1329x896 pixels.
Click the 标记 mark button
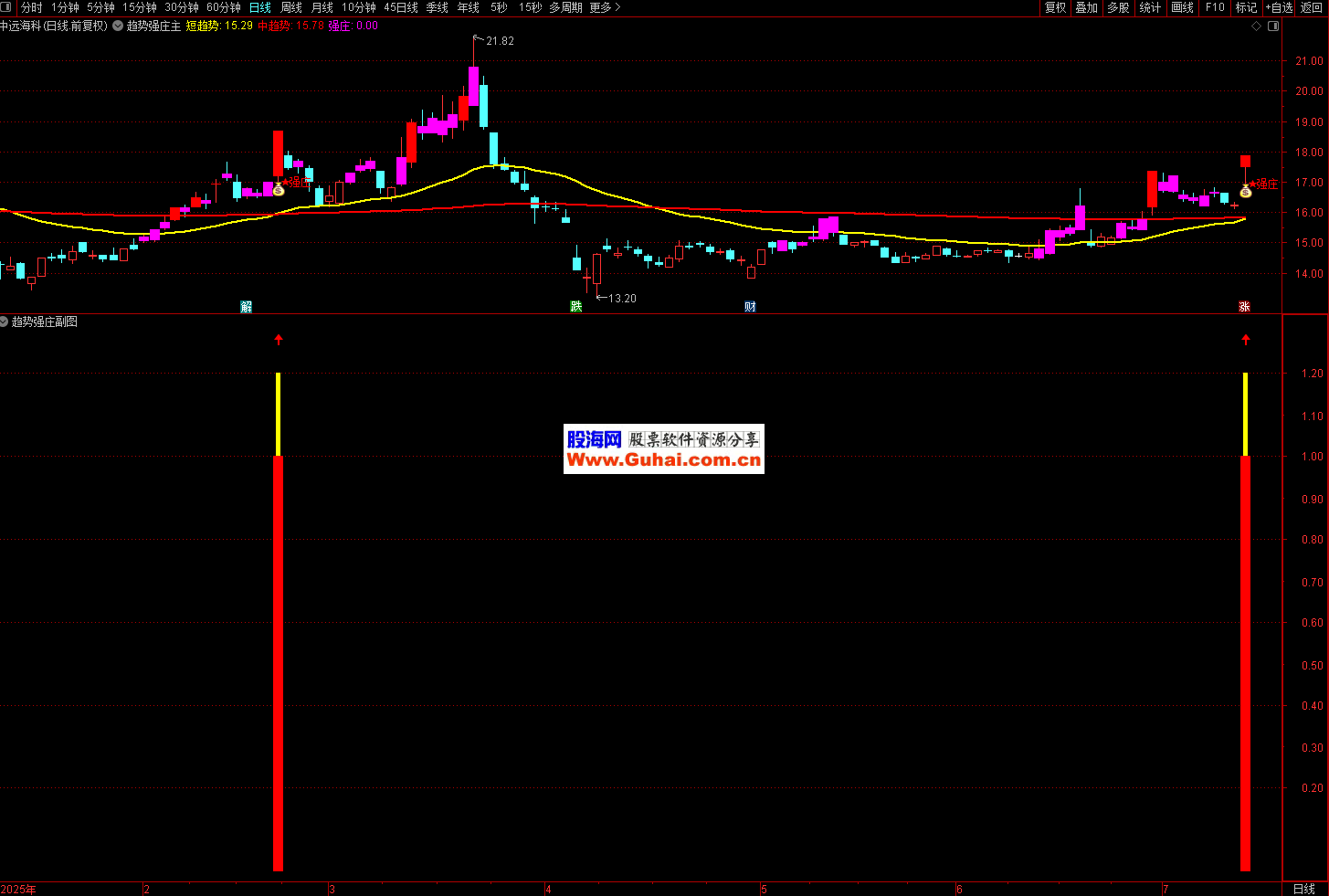1247,7
